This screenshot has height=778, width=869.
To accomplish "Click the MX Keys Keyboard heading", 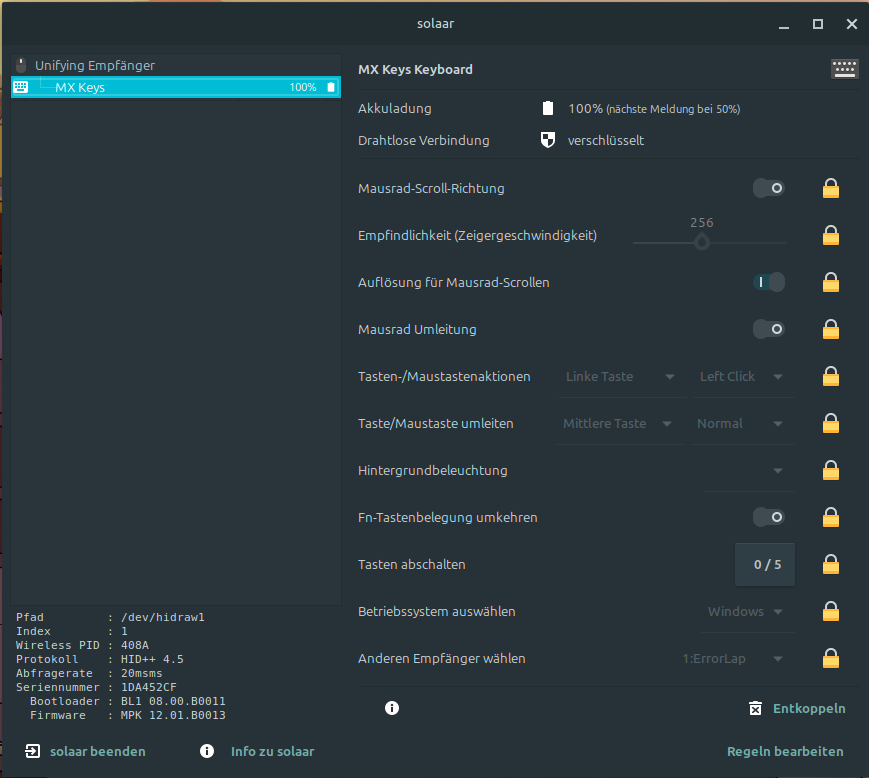I will pyautogui.click(x=415, y=69).
